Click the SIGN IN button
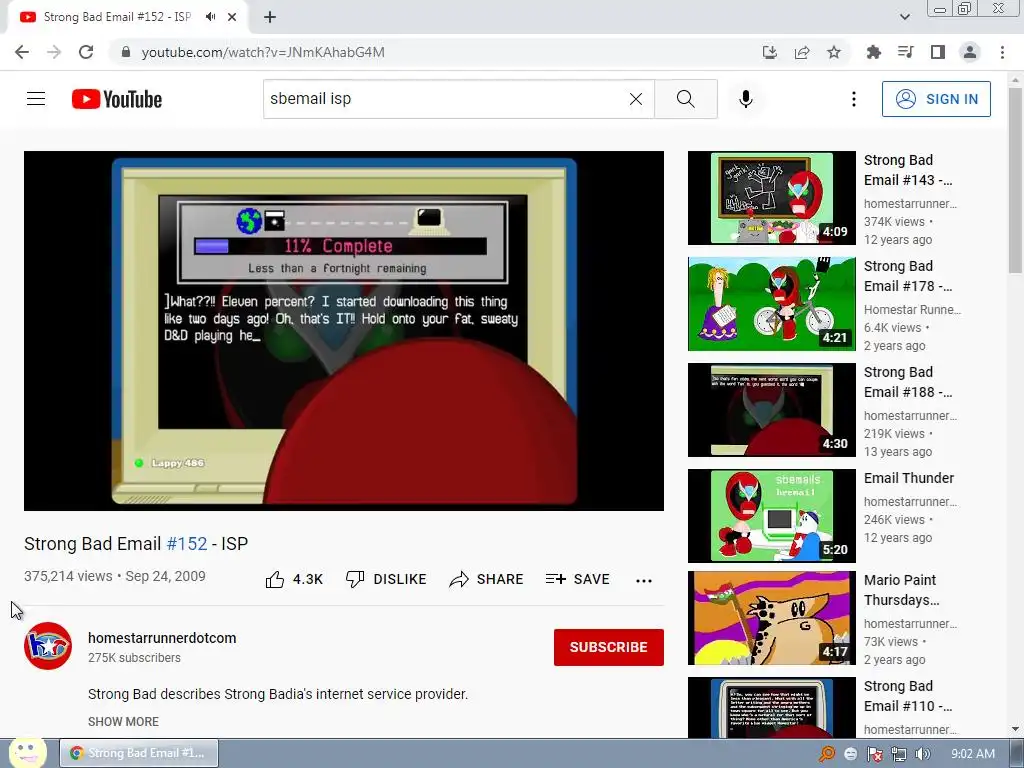 point(936,99)
